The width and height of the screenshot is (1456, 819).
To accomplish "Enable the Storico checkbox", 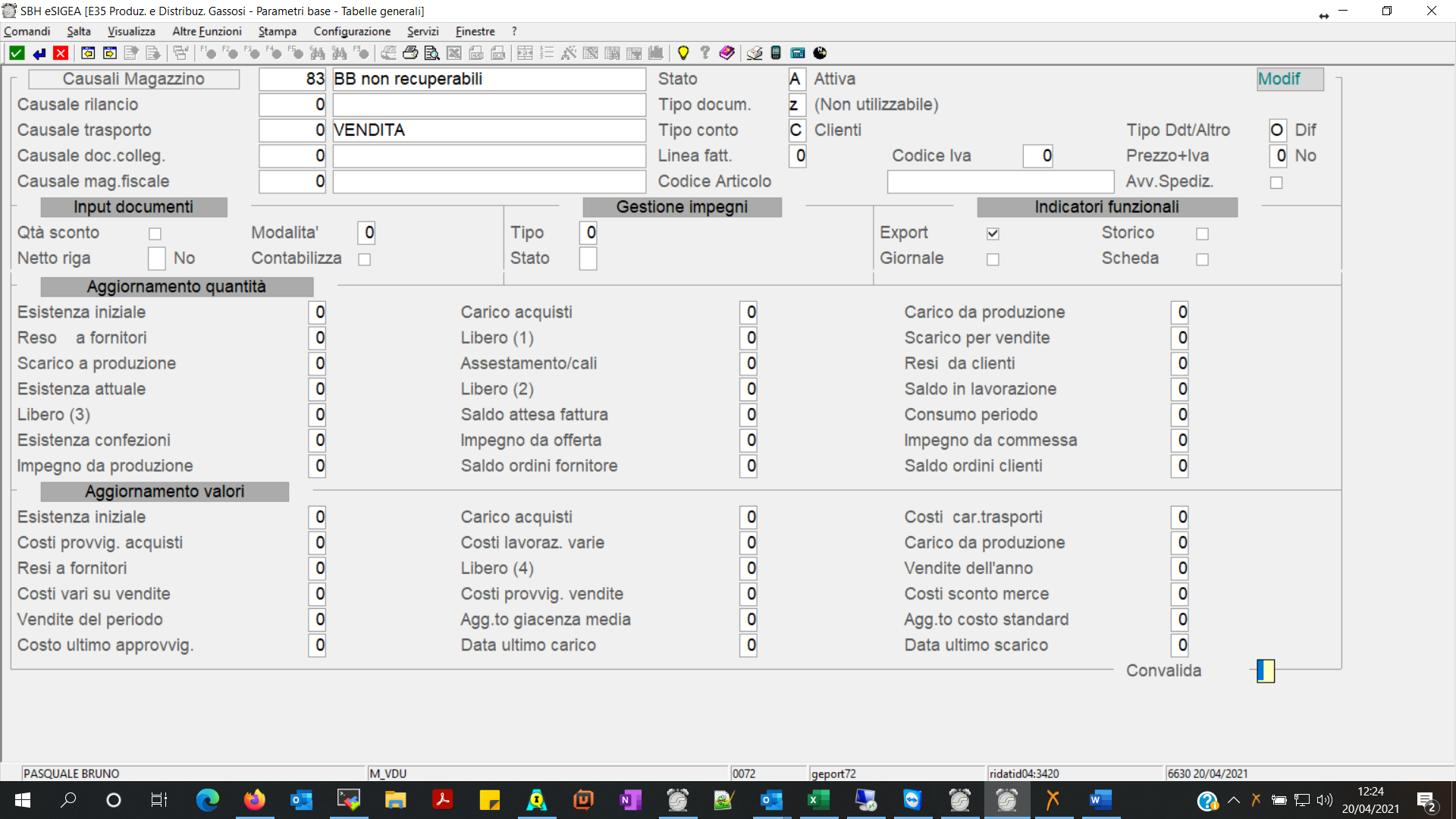I will coord(1202,234).
